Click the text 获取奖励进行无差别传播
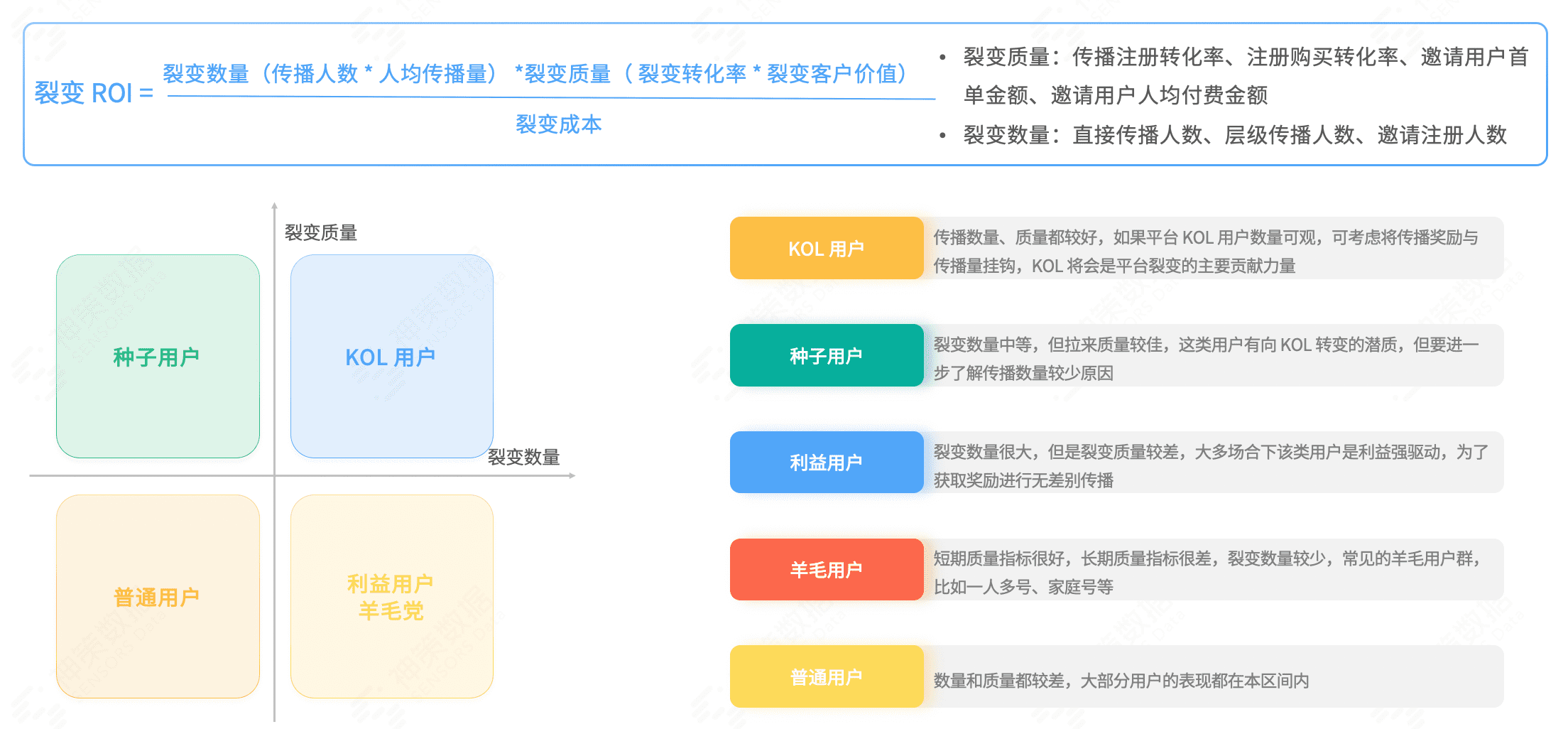This screenshot has width=1568, height=729. (1023, 480)
